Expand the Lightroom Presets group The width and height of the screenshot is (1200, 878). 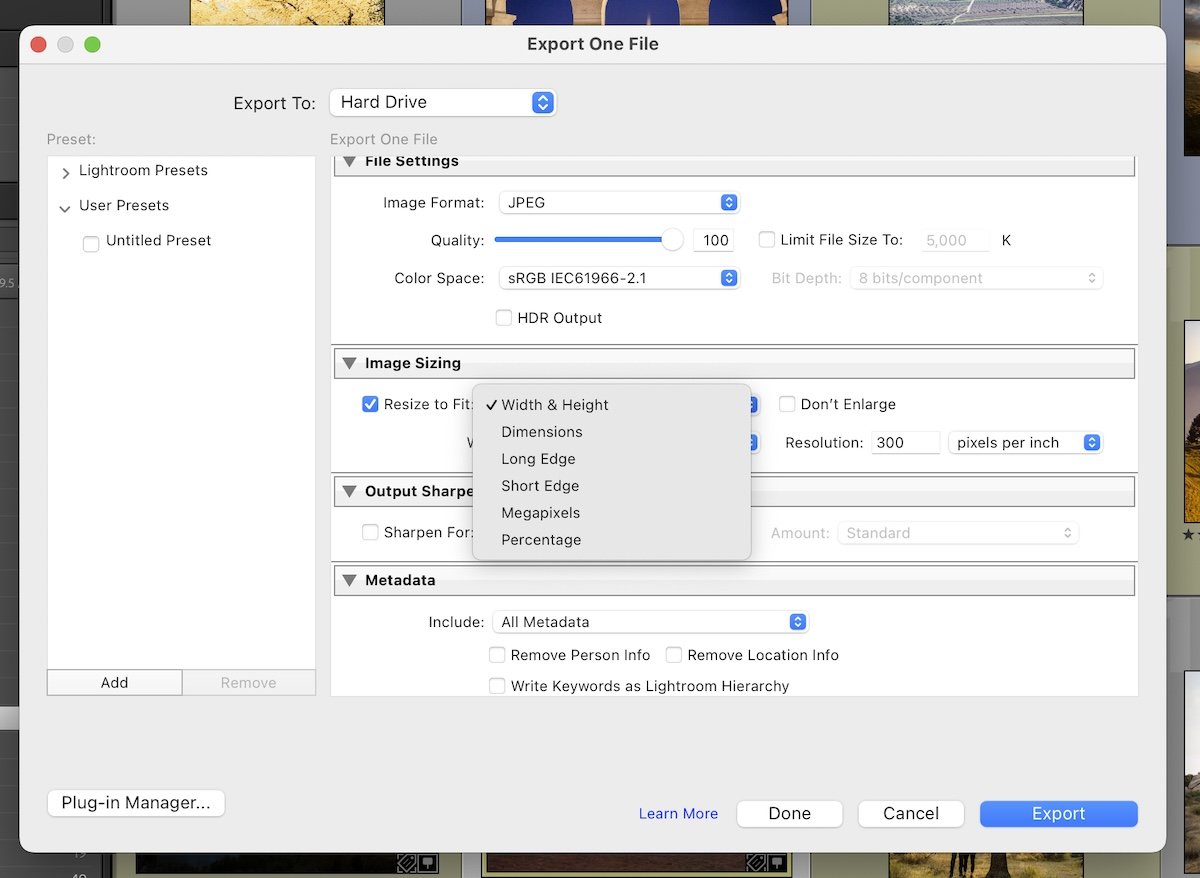[64, 171]
